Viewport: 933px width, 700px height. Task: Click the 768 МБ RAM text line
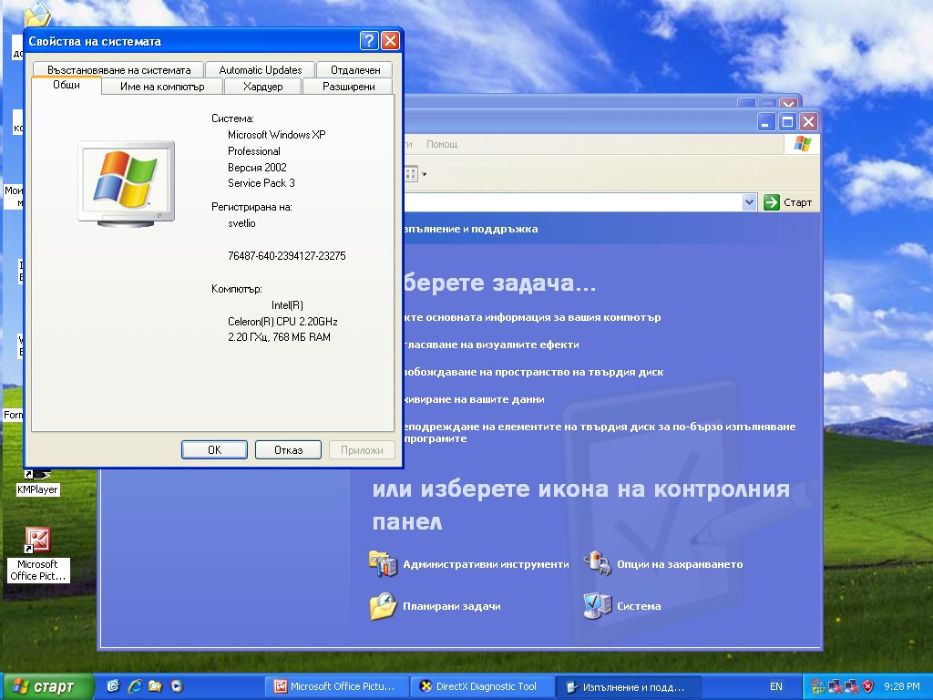coord(279,337)
